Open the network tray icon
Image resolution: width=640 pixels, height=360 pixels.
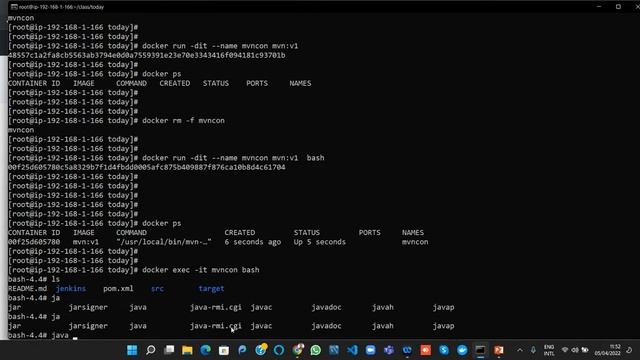(565, 350)
